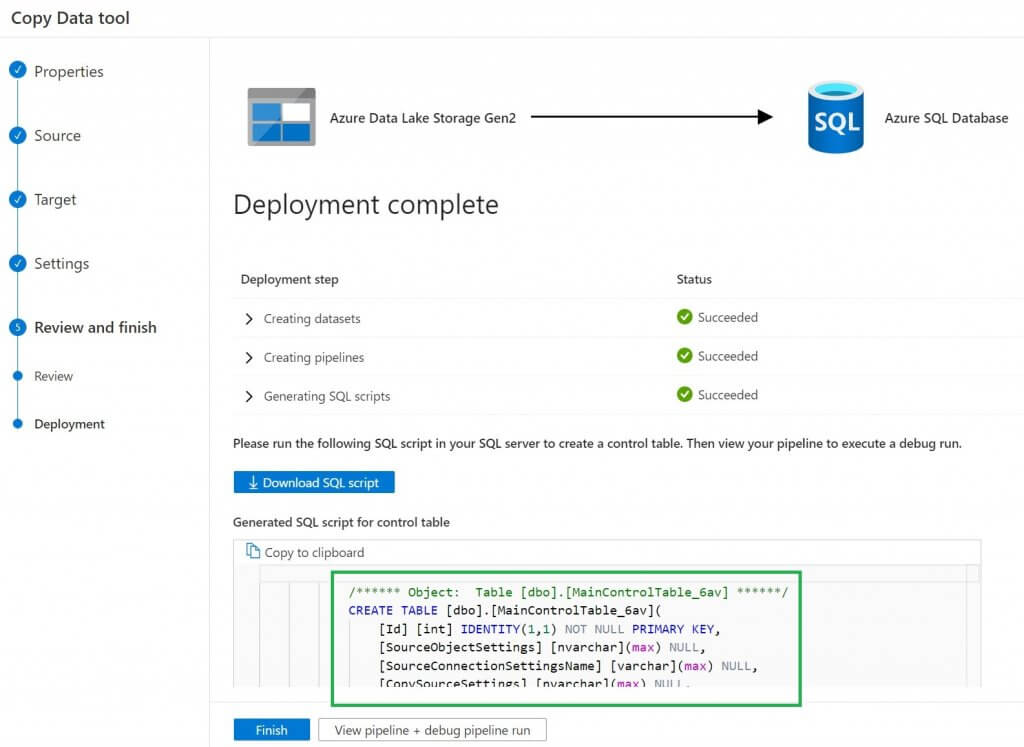Viewport: 1024px width, 747px height.
Task: Expand the Creating pipelines step
Action: click(x=249, y=358)
